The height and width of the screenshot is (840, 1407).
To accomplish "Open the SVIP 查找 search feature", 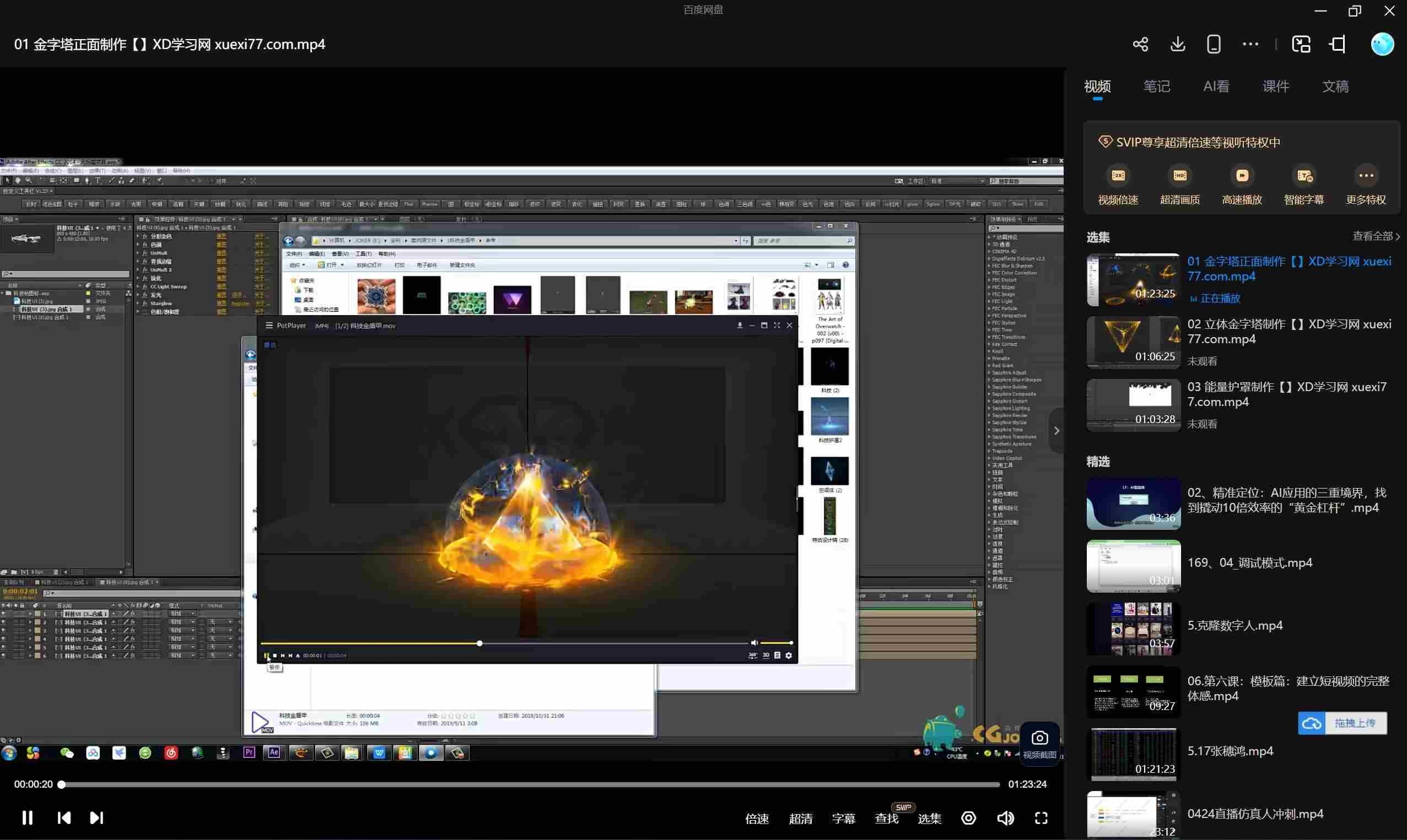I will point(887,819).
